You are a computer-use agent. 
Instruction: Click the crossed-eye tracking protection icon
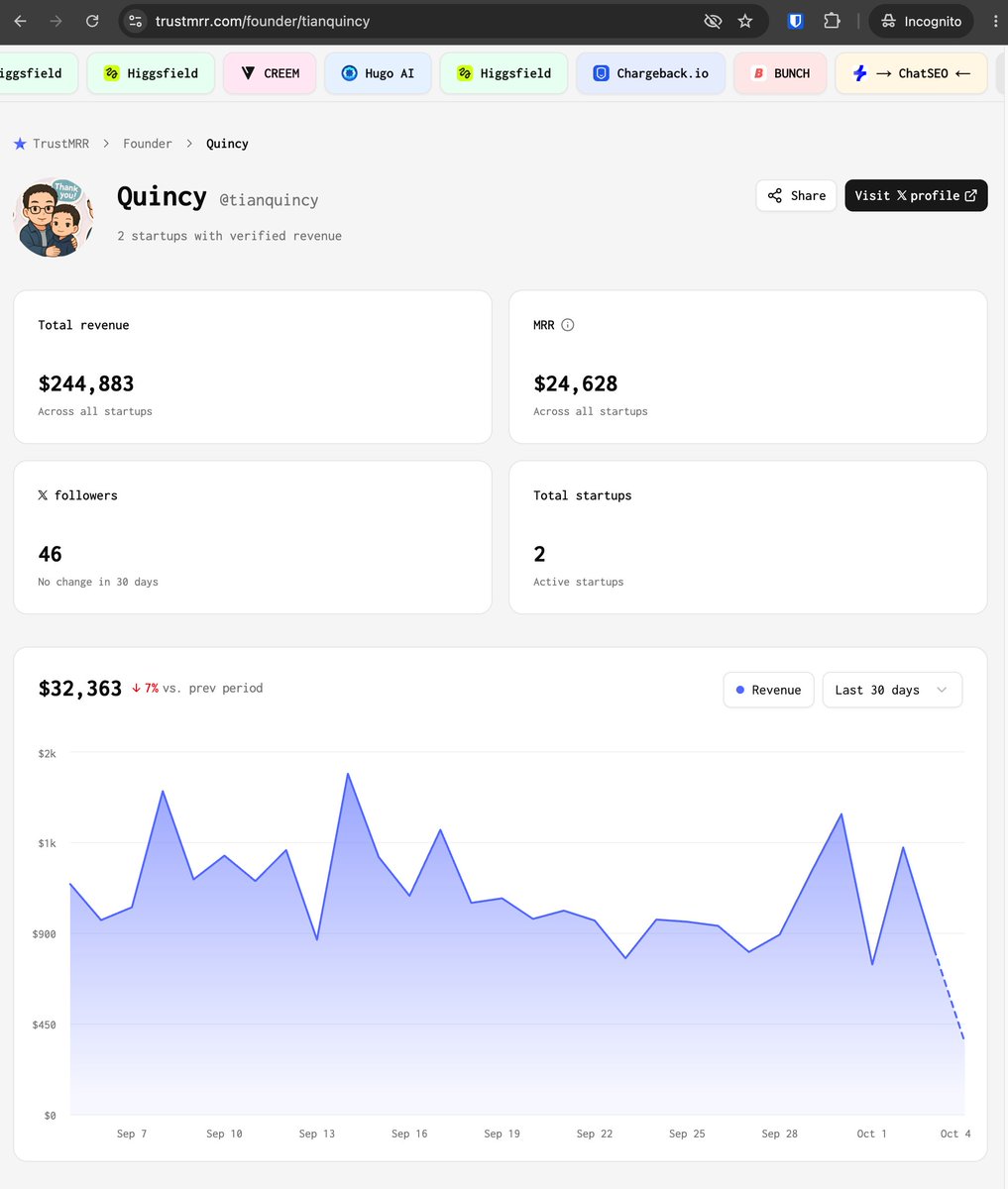712,21
